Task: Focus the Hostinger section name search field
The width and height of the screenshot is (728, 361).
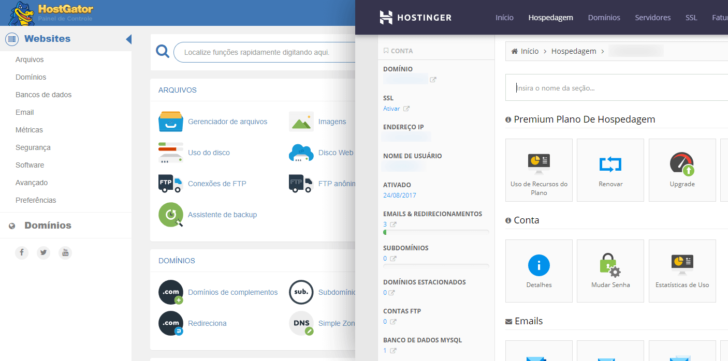Action: coord(617,88)
